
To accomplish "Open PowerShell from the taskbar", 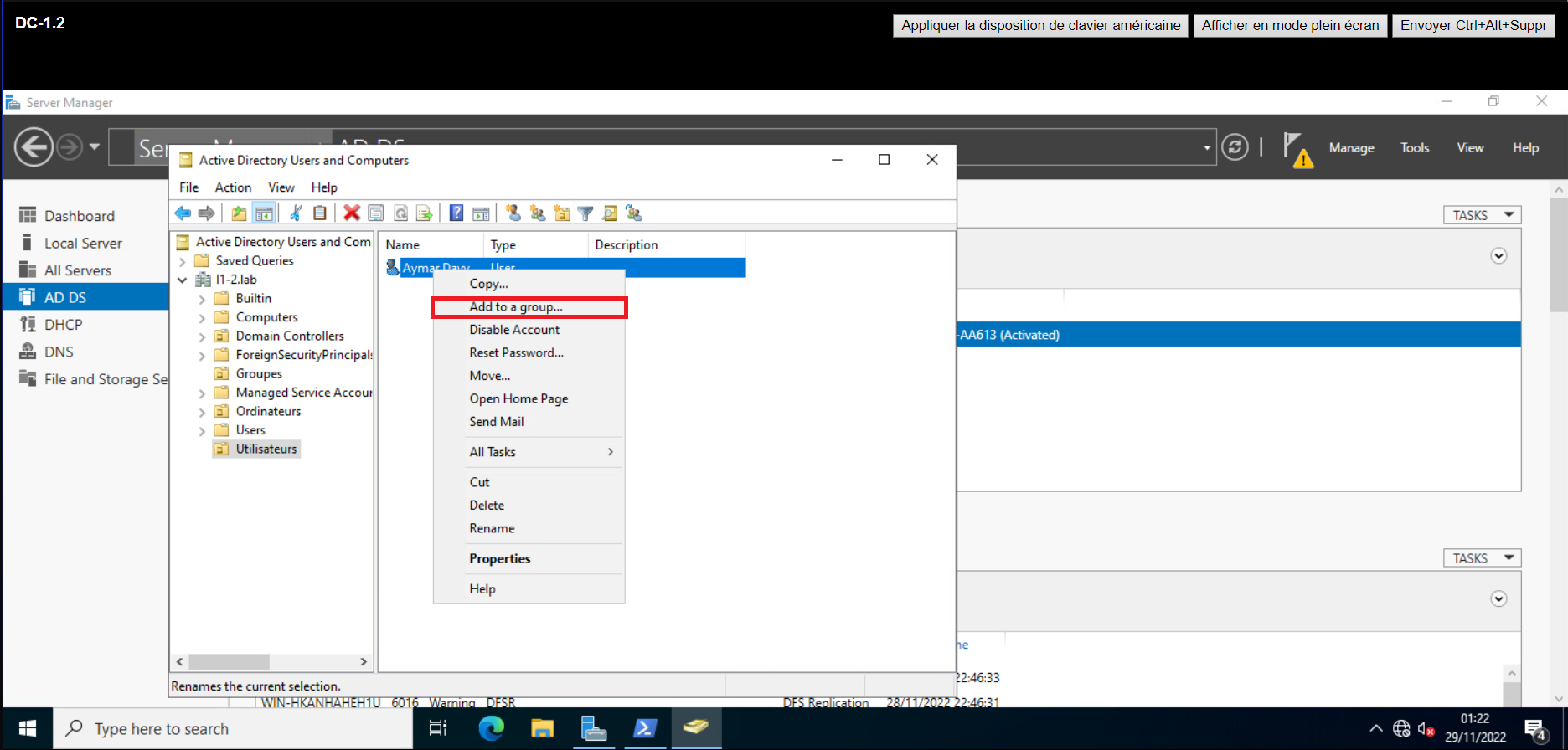I will (x=645, y=728).
